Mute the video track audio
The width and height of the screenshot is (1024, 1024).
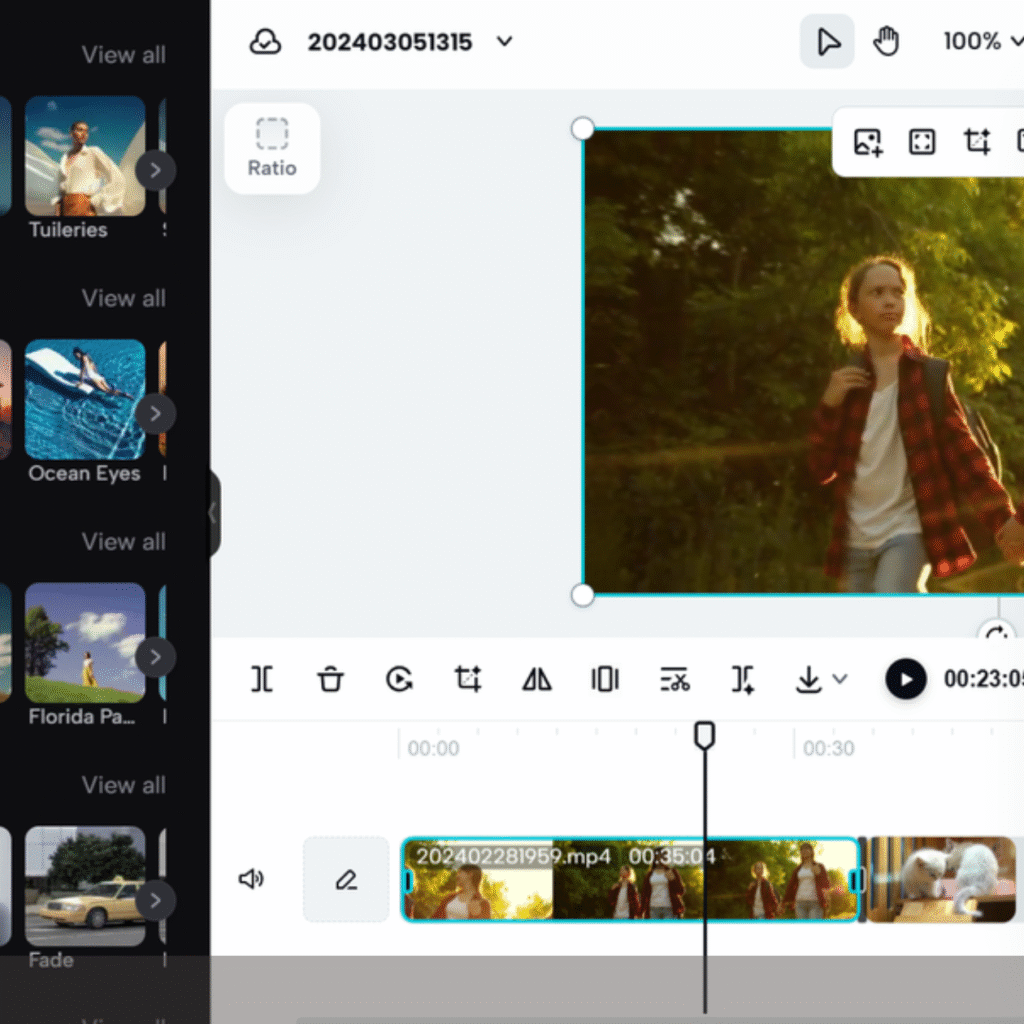pyautogui.click(x=251, y=879)
